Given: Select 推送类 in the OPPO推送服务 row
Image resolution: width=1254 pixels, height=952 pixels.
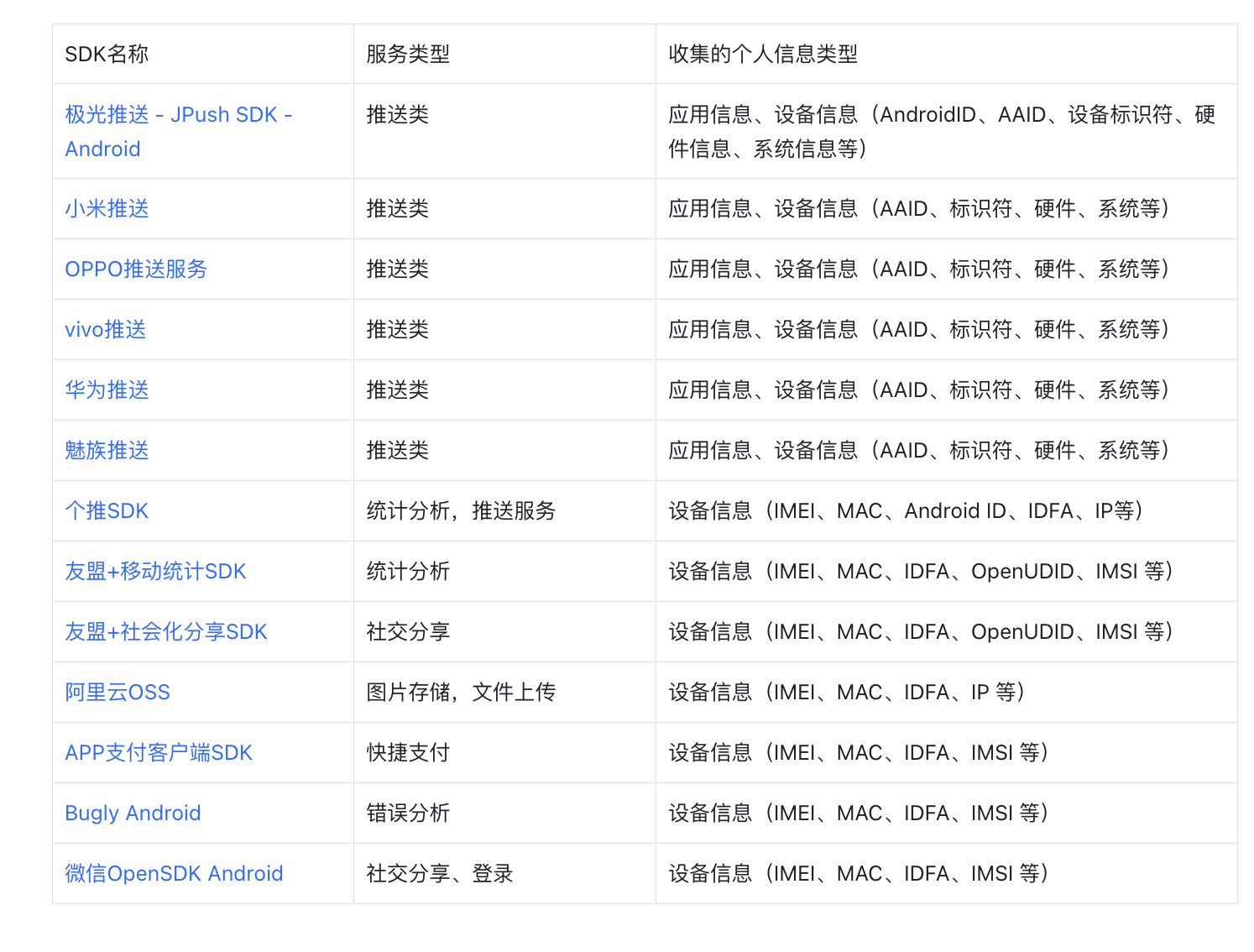Looking at the screenshot, I should 398,269.
